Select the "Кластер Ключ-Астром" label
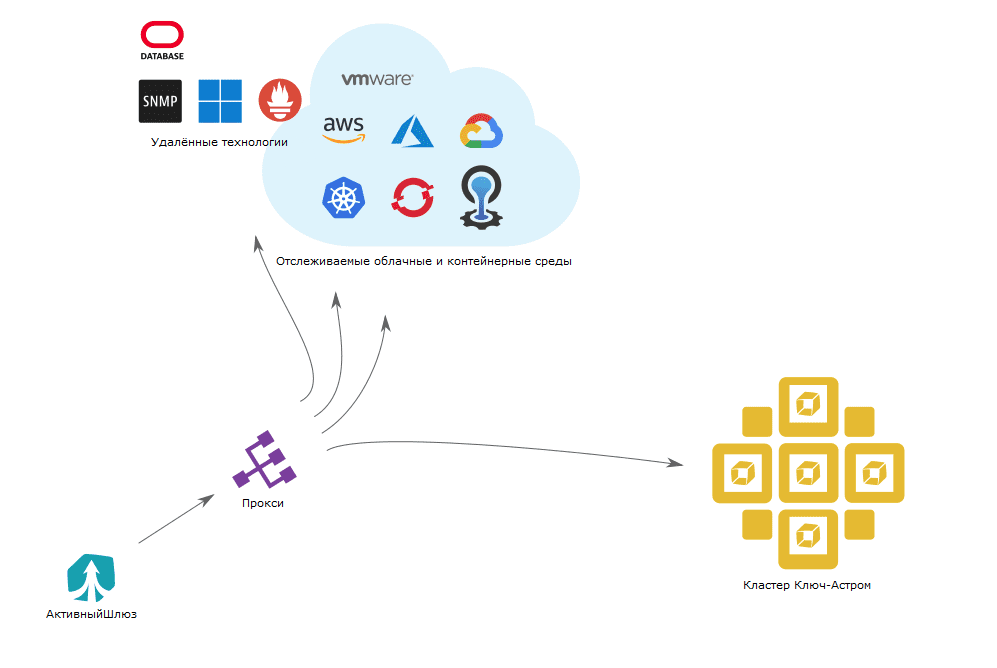This screenshot has width=997, height=668. coord(807,585)
